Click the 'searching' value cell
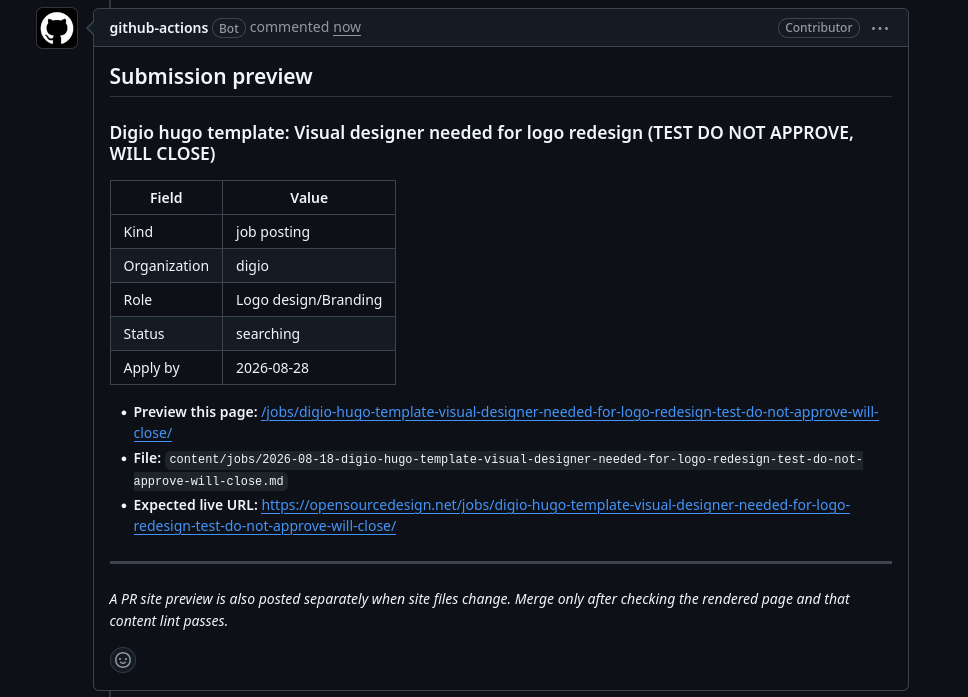 tap(309, 333)
